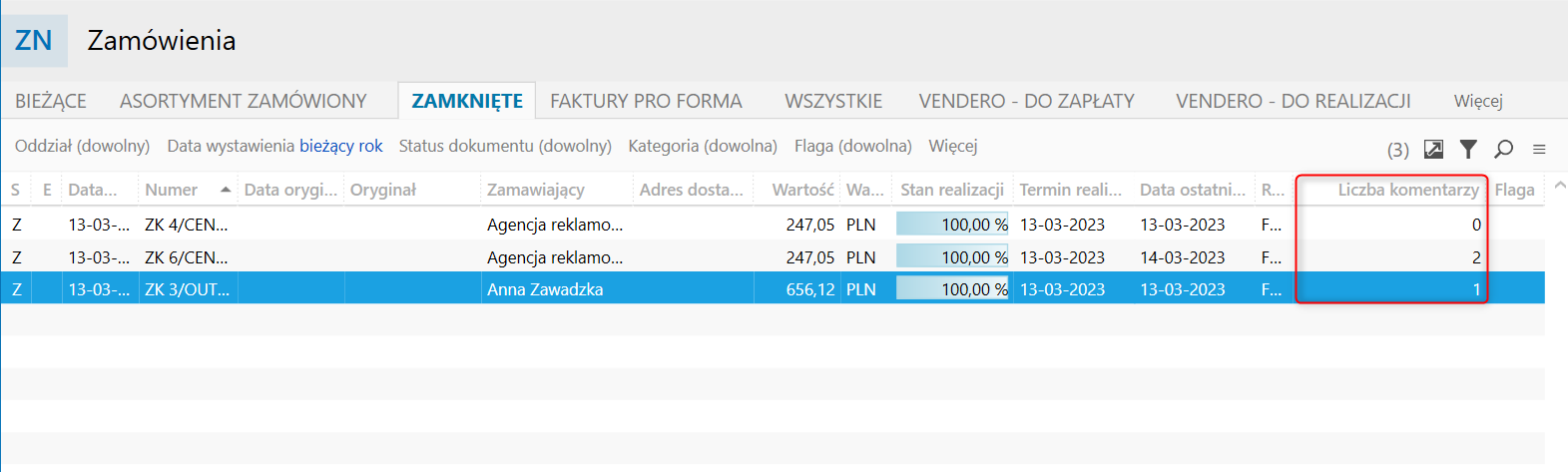The image size is (1568, 472).
Task: Sort by the Numer column header
Action: pyautogui.click(x=188, y=190)
